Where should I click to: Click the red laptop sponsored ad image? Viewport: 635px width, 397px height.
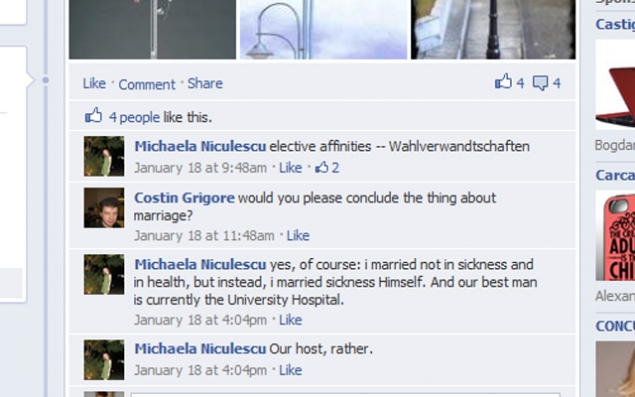click(616, 85)
